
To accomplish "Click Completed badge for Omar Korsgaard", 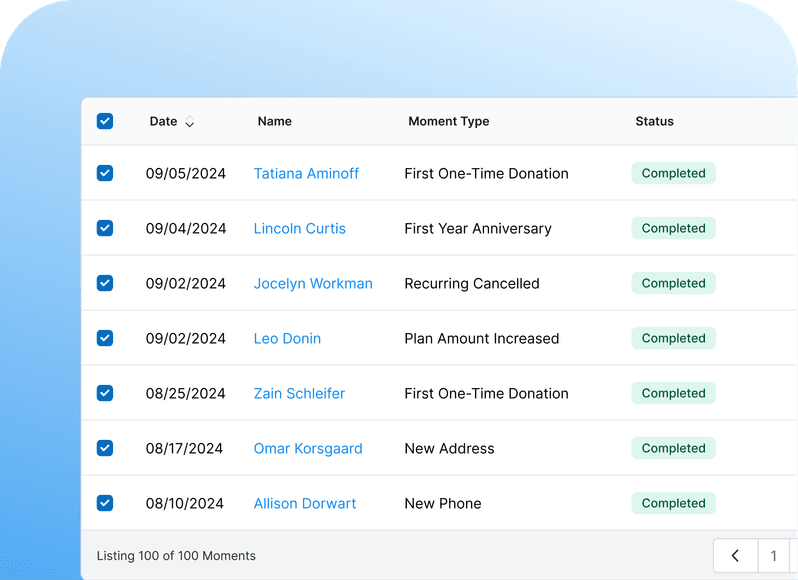I will point(673,448).
